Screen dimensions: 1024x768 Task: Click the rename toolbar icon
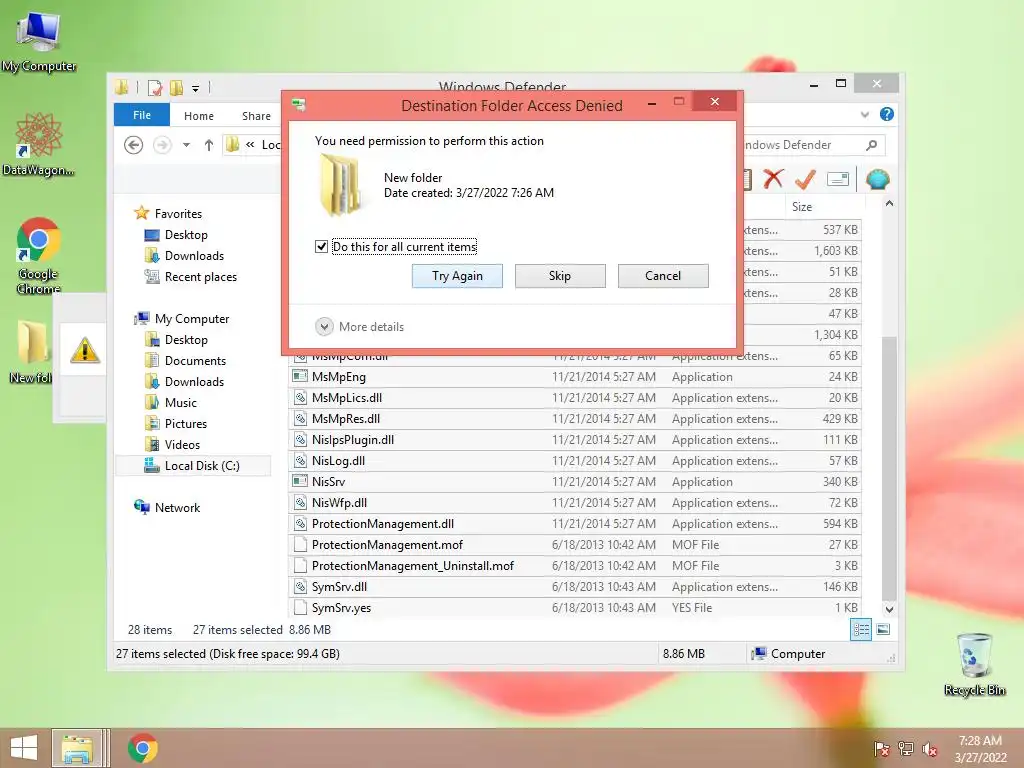(x=837, y=179)
